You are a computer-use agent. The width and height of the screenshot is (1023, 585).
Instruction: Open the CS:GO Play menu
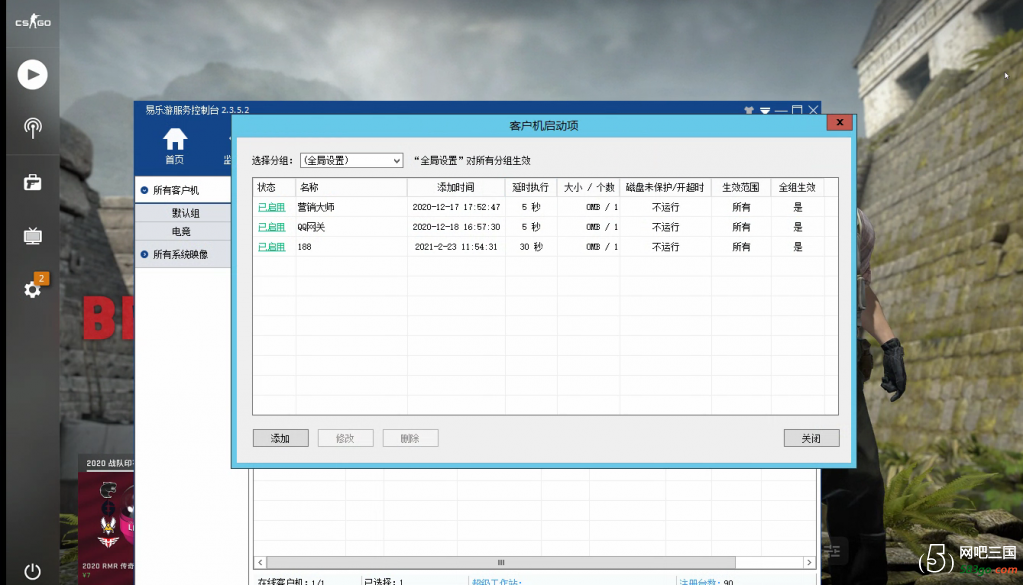click(x=33, y=74)
